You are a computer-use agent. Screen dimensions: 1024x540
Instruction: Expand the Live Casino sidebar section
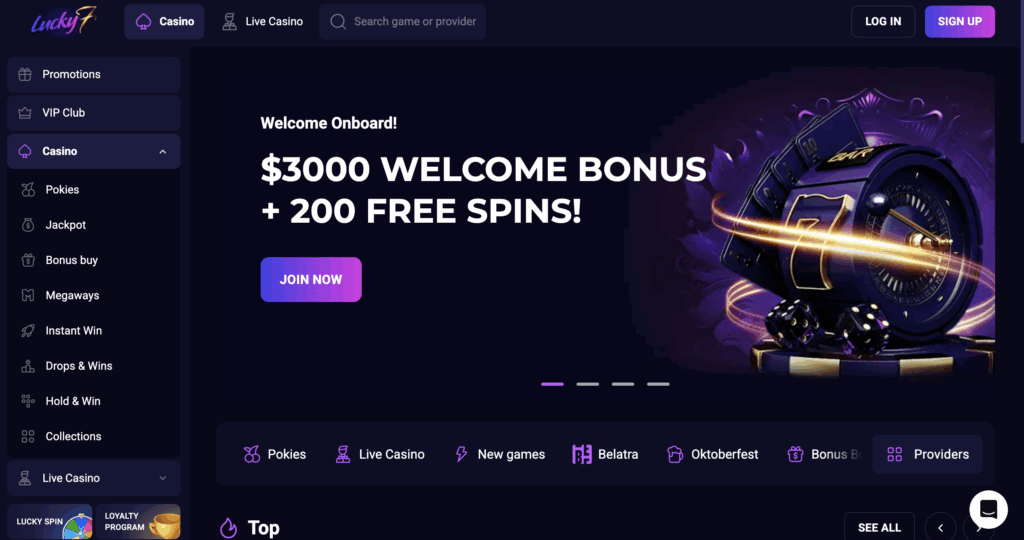163,478
